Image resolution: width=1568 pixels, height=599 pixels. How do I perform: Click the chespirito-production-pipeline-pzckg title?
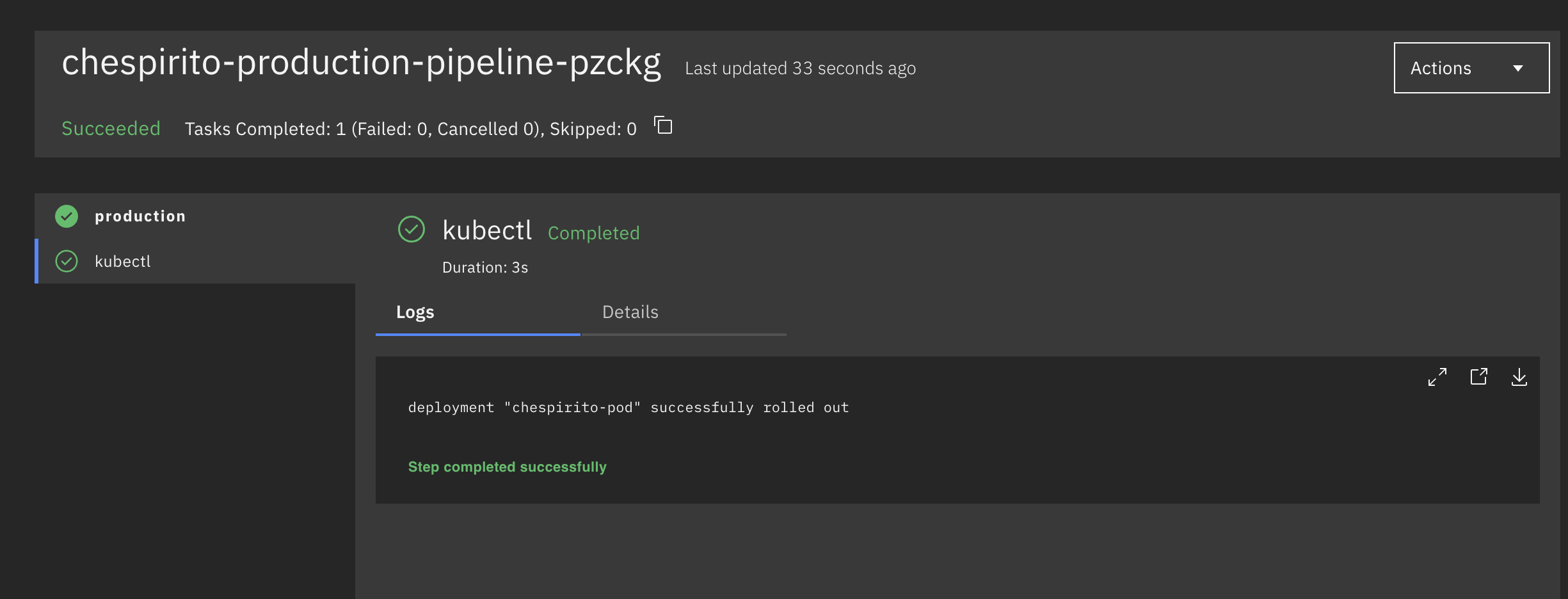tap(361, 63)
